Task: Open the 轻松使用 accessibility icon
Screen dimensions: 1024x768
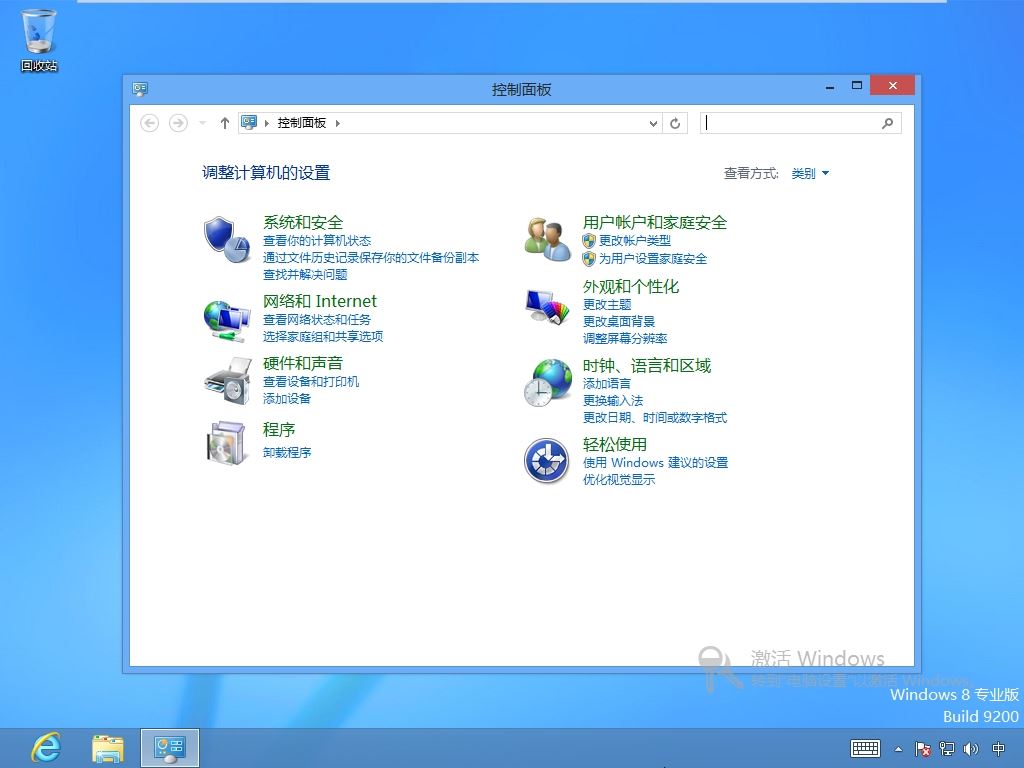Action: click(547, 460)
